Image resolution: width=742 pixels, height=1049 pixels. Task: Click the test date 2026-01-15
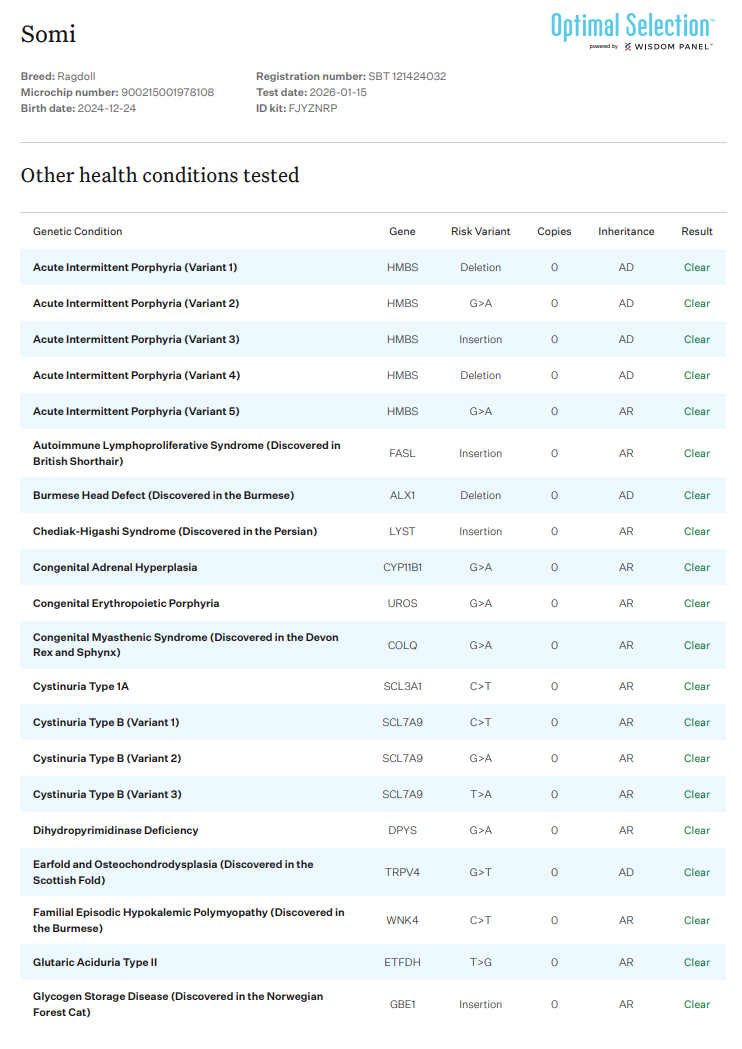338,92
